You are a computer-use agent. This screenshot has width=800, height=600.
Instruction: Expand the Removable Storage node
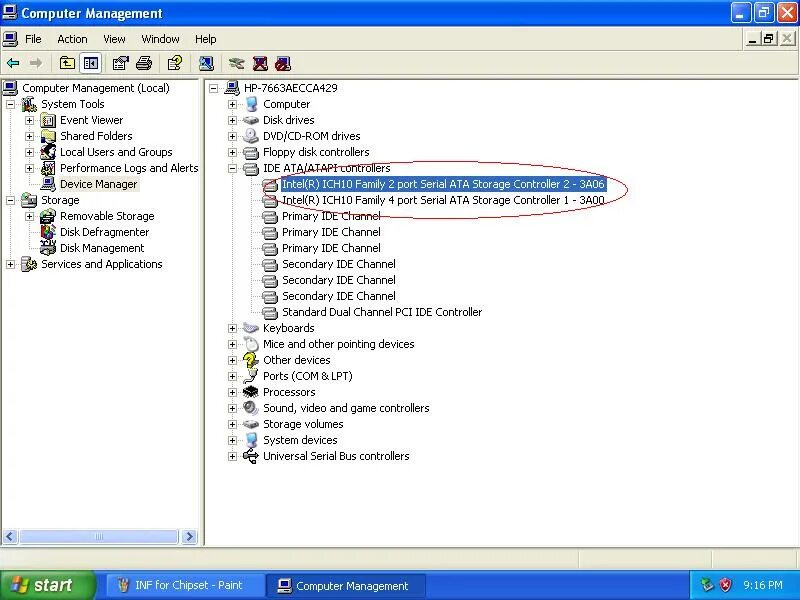click(x=29, y=216)
